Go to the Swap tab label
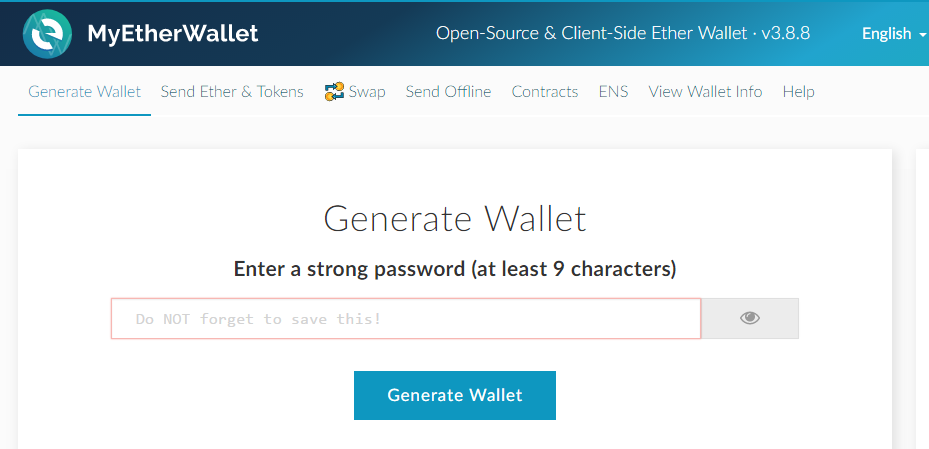The width and height of the screenshot is (929, 449). (x=367, y=92)
